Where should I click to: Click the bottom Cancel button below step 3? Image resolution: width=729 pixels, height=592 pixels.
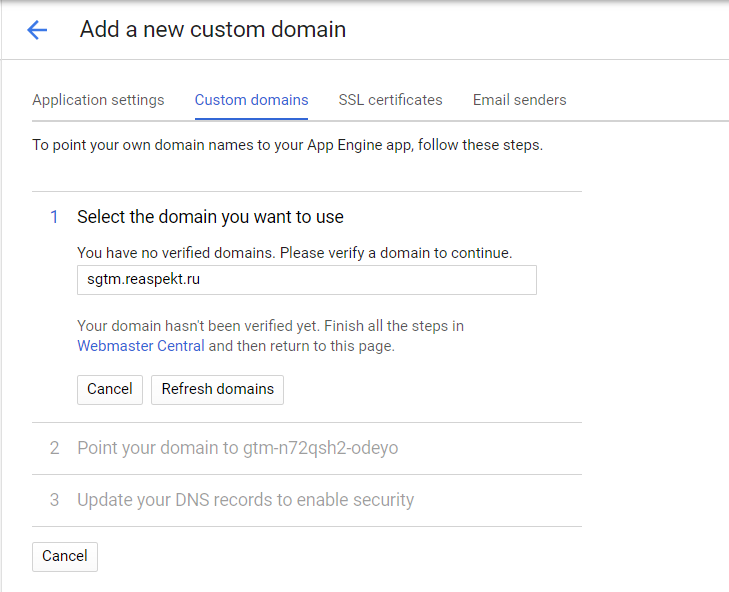[x=65, y=556]
